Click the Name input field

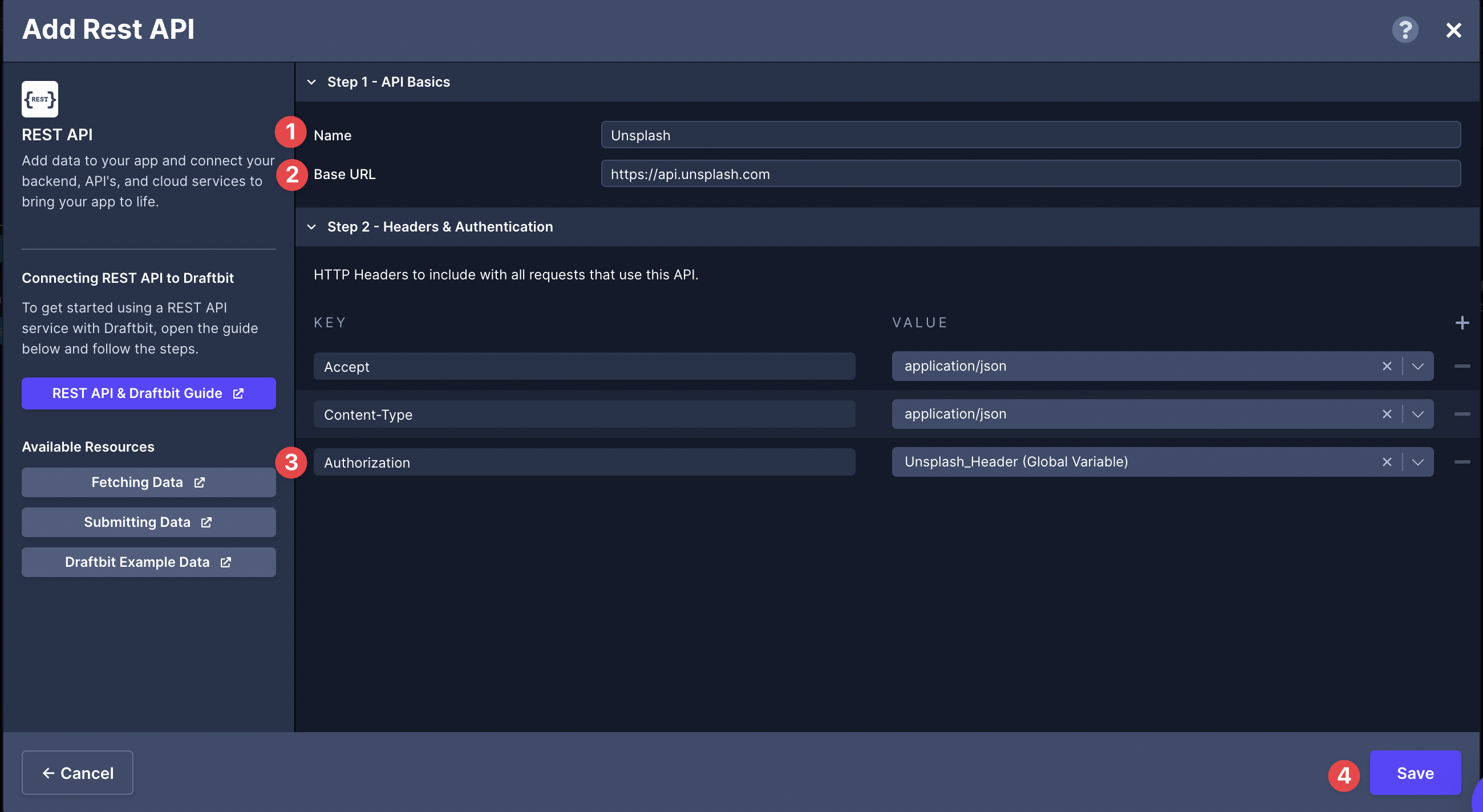[1031, 135]
